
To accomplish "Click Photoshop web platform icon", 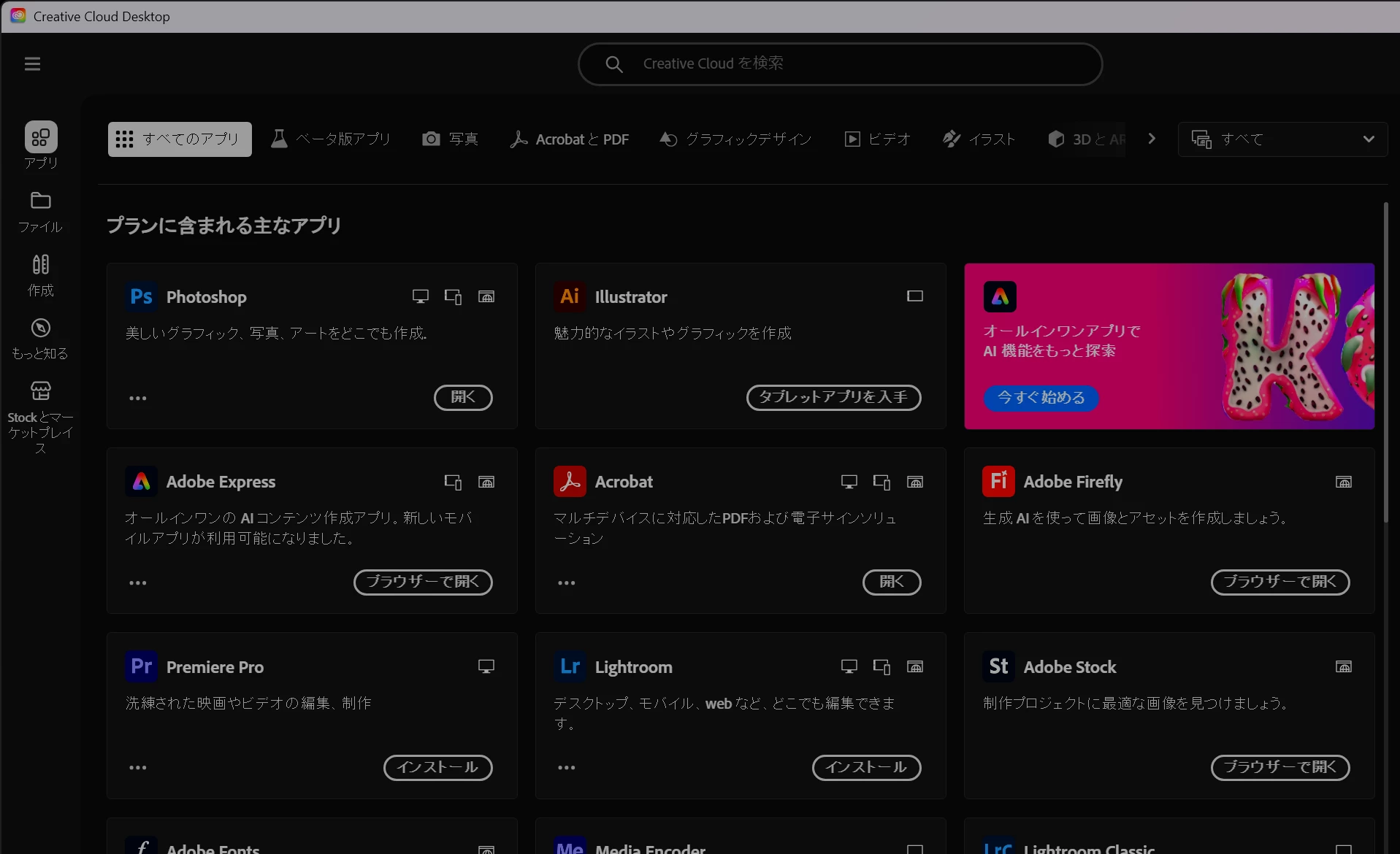I will coord(486,296).
